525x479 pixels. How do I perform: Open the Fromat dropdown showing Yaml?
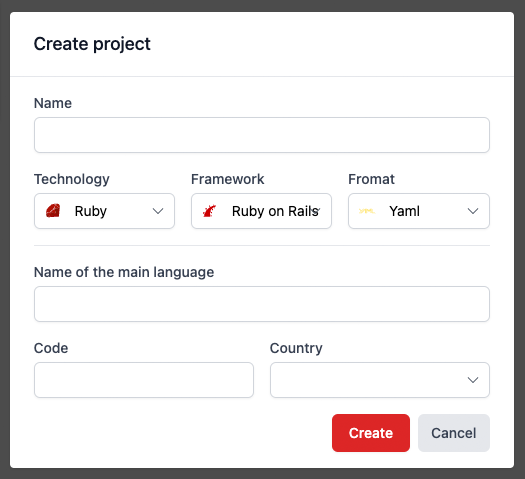(419, 211)
